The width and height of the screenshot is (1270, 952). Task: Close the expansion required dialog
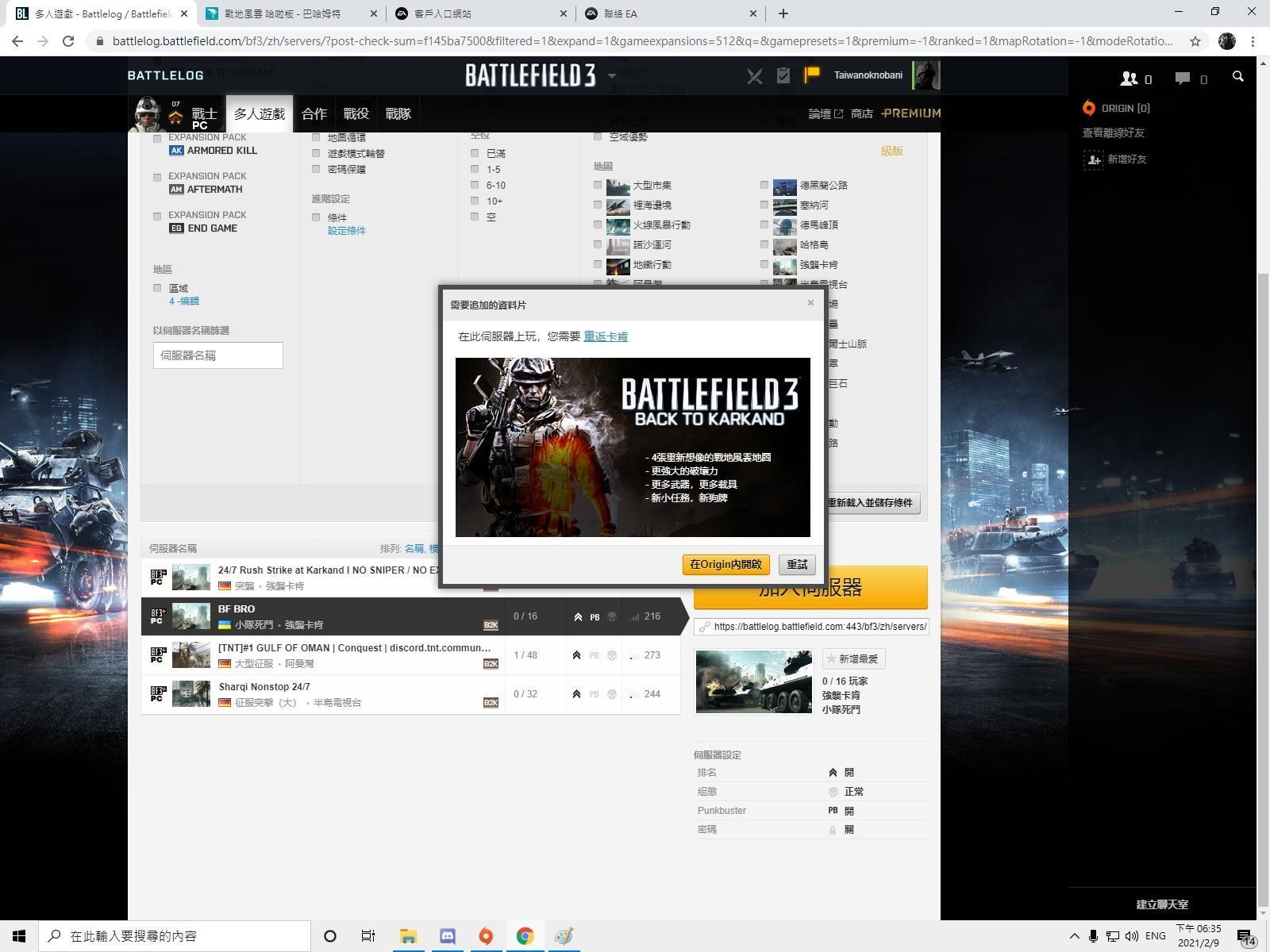(810, 302)
